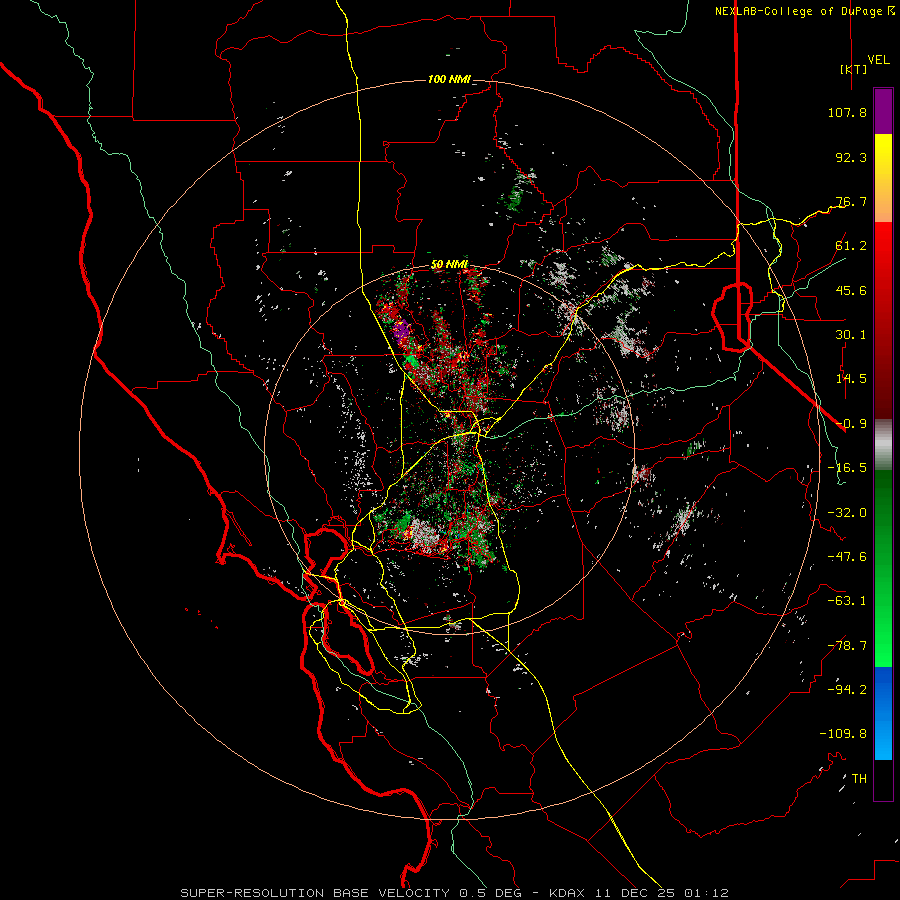Click the NEXLAB-College of DuPage watermark text
900x900 pixels.
[804, 11]
